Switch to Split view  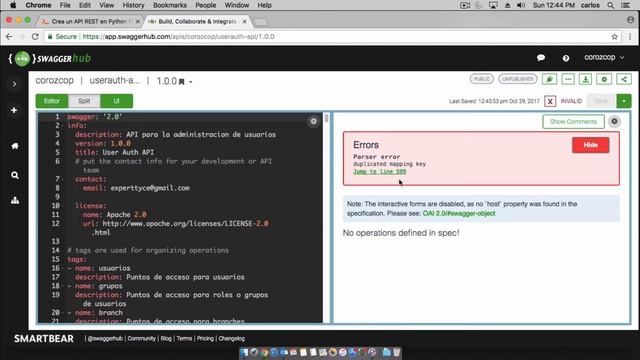(x=84, y=101)
